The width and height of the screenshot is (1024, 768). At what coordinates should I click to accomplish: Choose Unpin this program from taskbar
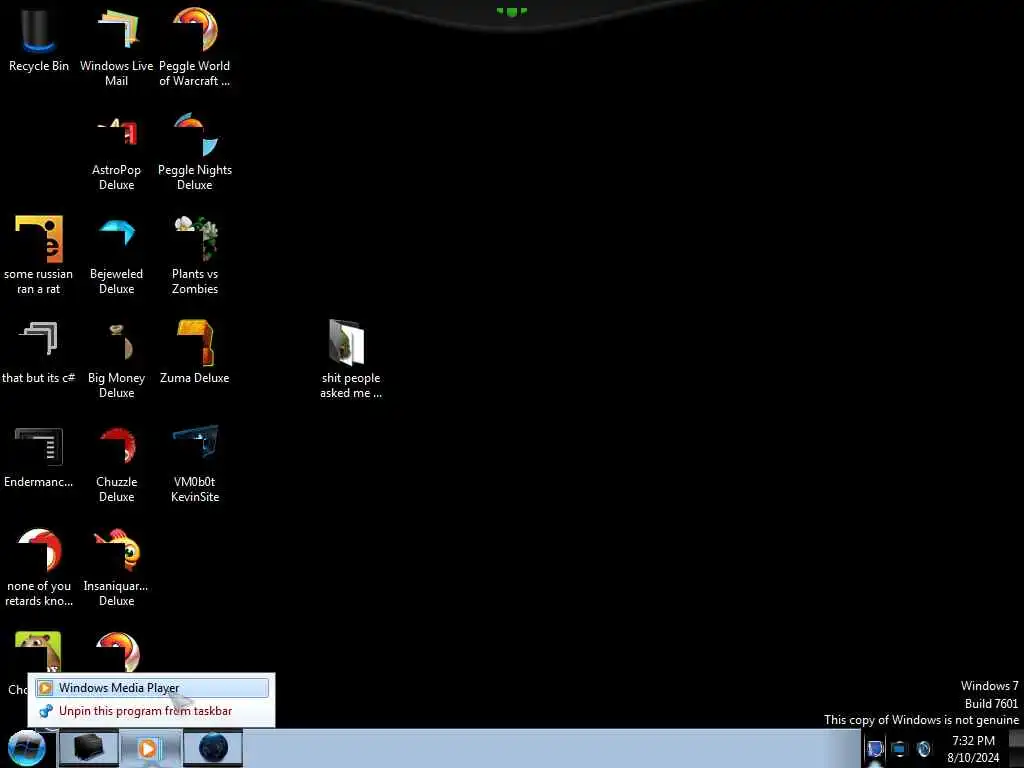152,711
